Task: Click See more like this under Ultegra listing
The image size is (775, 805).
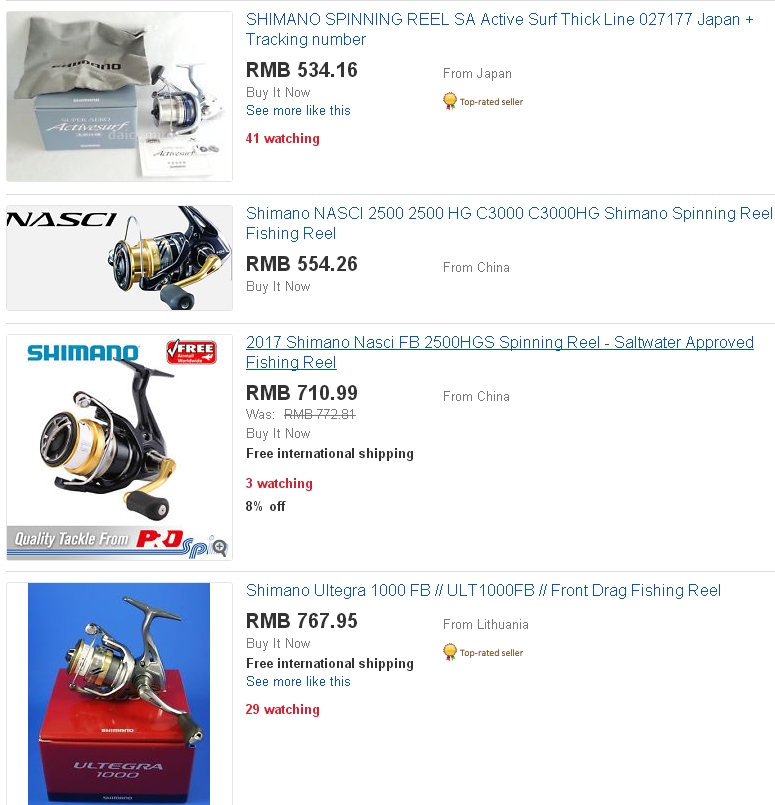Action: coord(298,681)
